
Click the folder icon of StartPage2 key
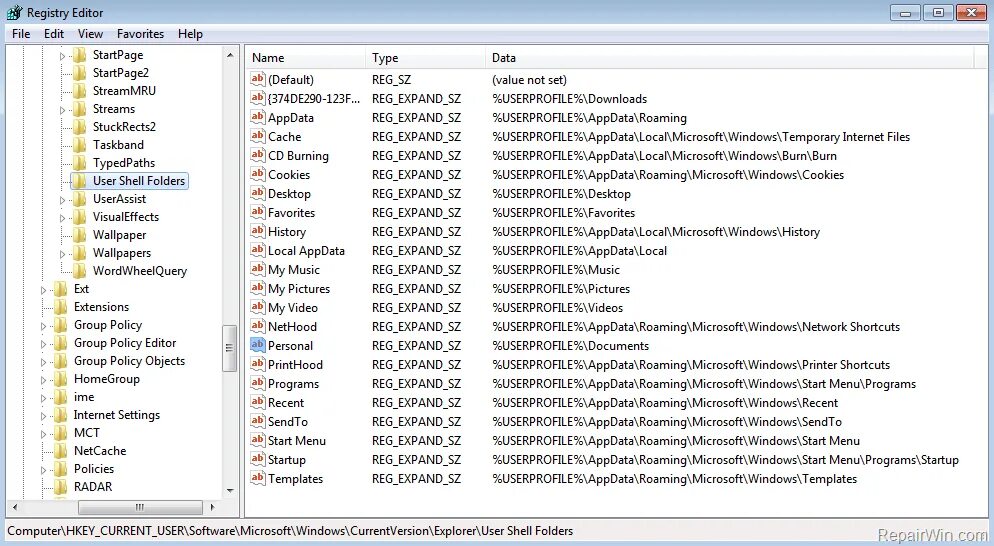point(79,73)
